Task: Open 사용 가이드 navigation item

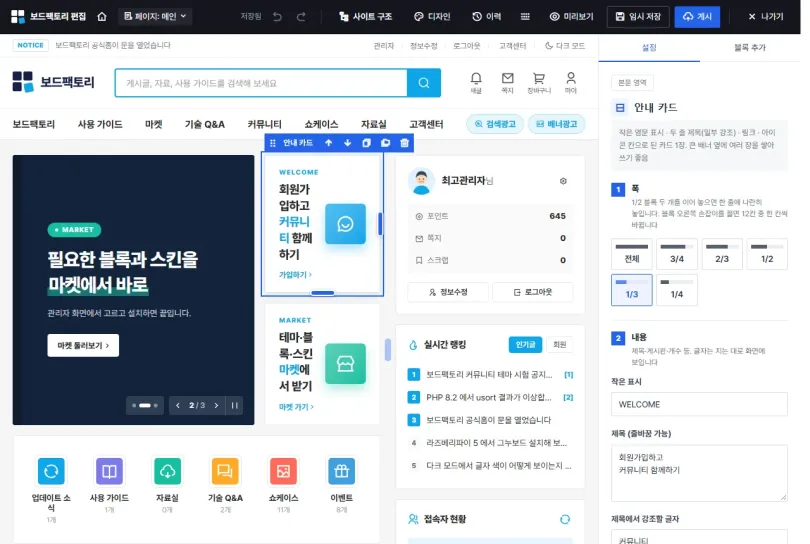Action: click(x=100, y=124)
